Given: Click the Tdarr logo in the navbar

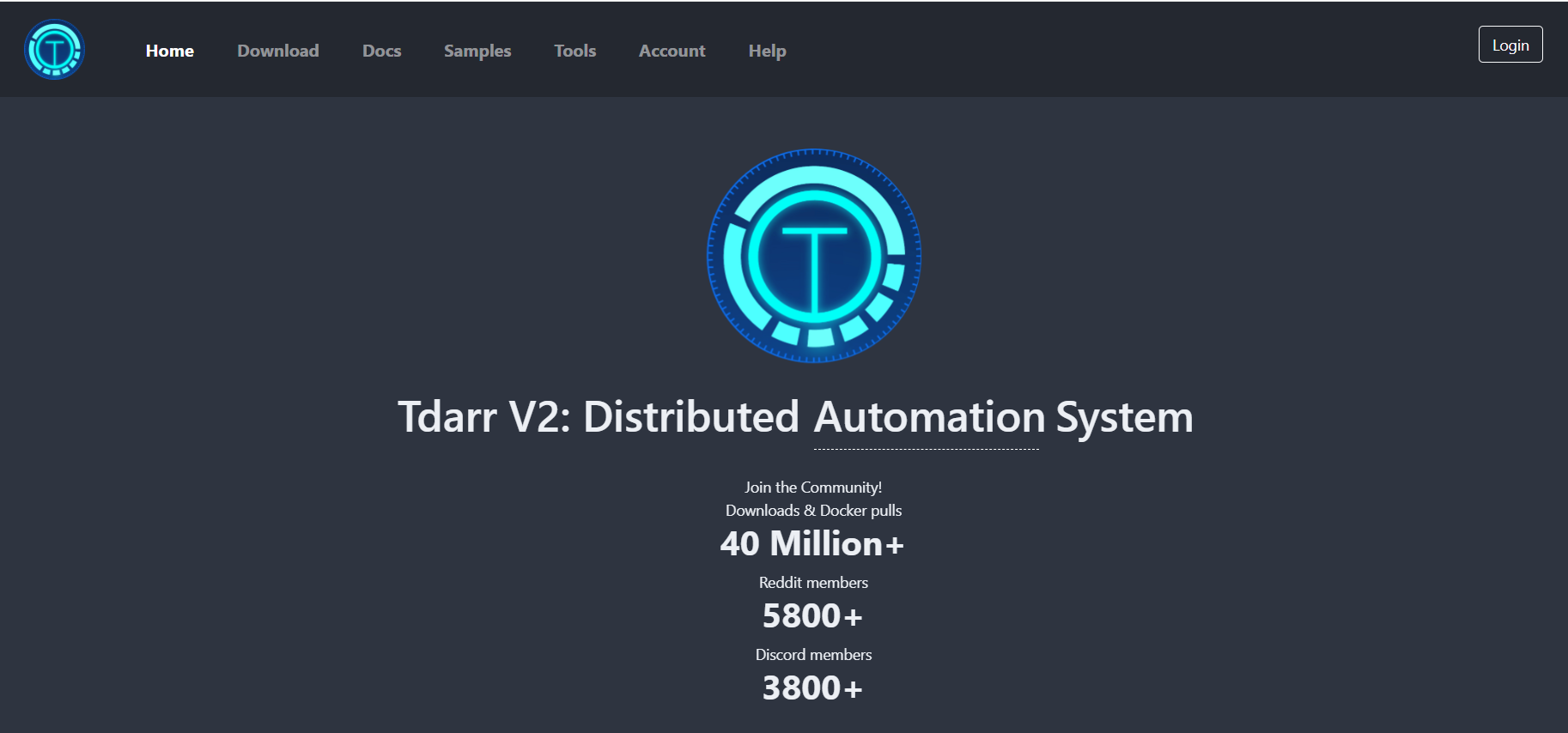Looking at the screenshot, I should pos(54,50).
